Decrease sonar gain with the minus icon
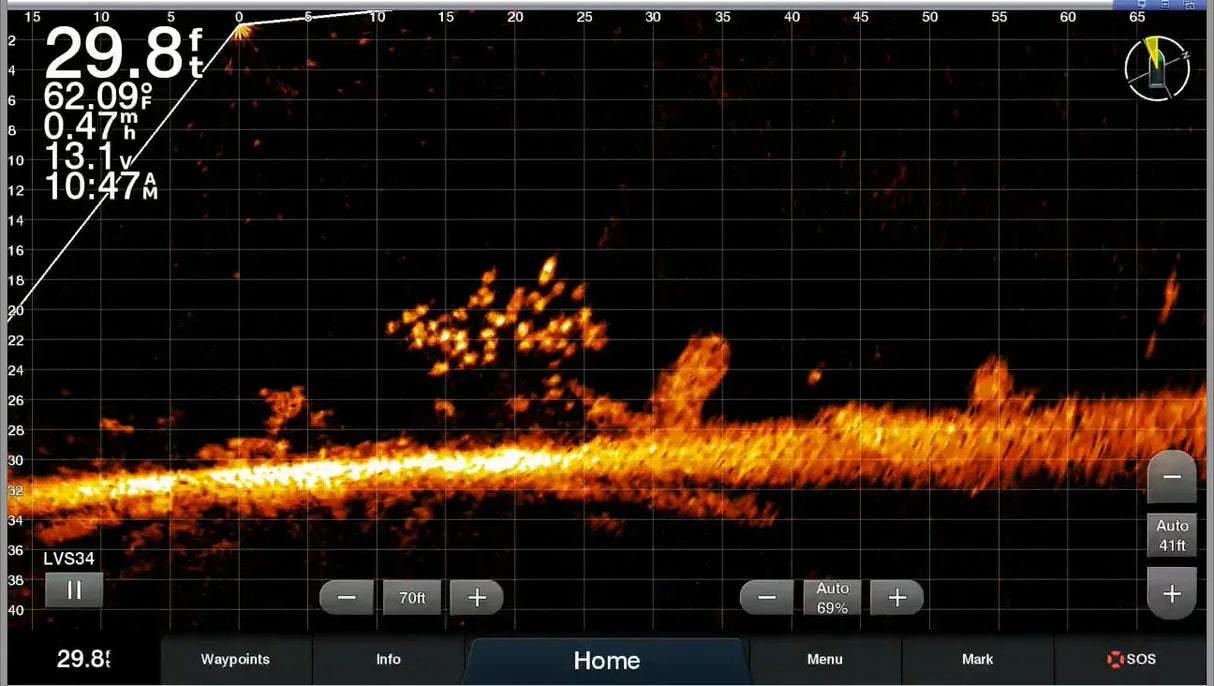The height and width of the screenshot is (686, 1214). [766, 597]
